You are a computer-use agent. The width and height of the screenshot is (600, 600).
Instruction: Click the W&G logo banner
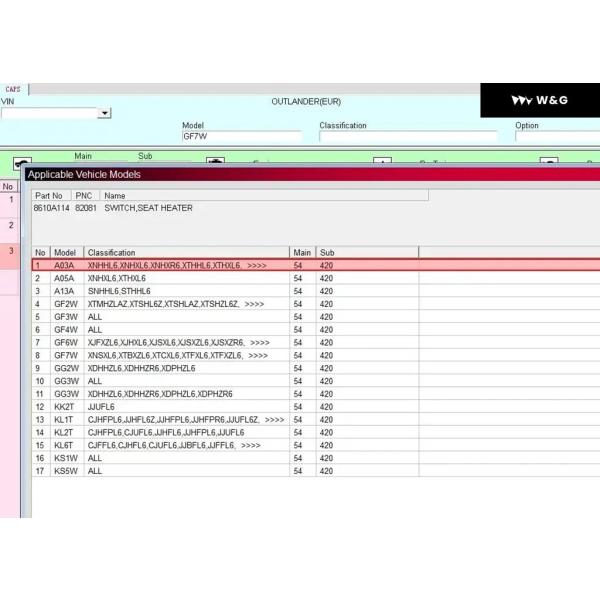point(540,100)
